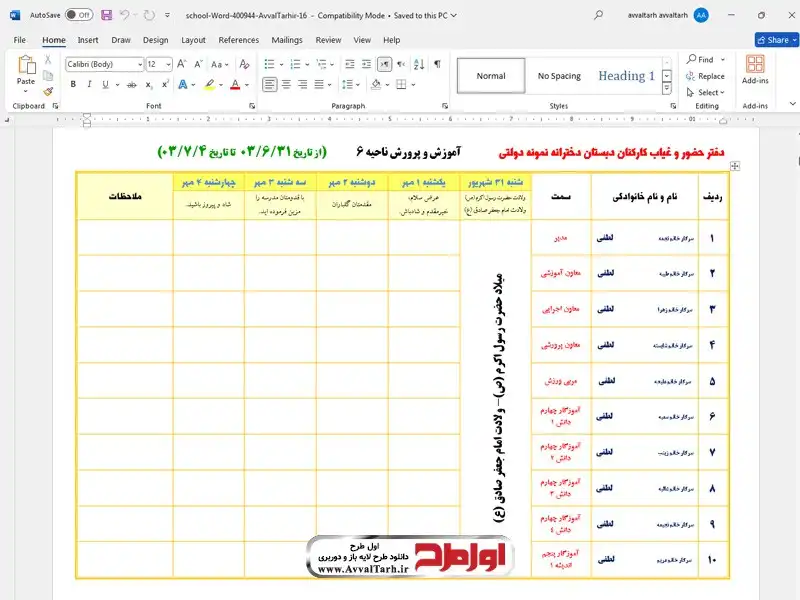Open the Font dialog launcher

[x=252, y=106]
